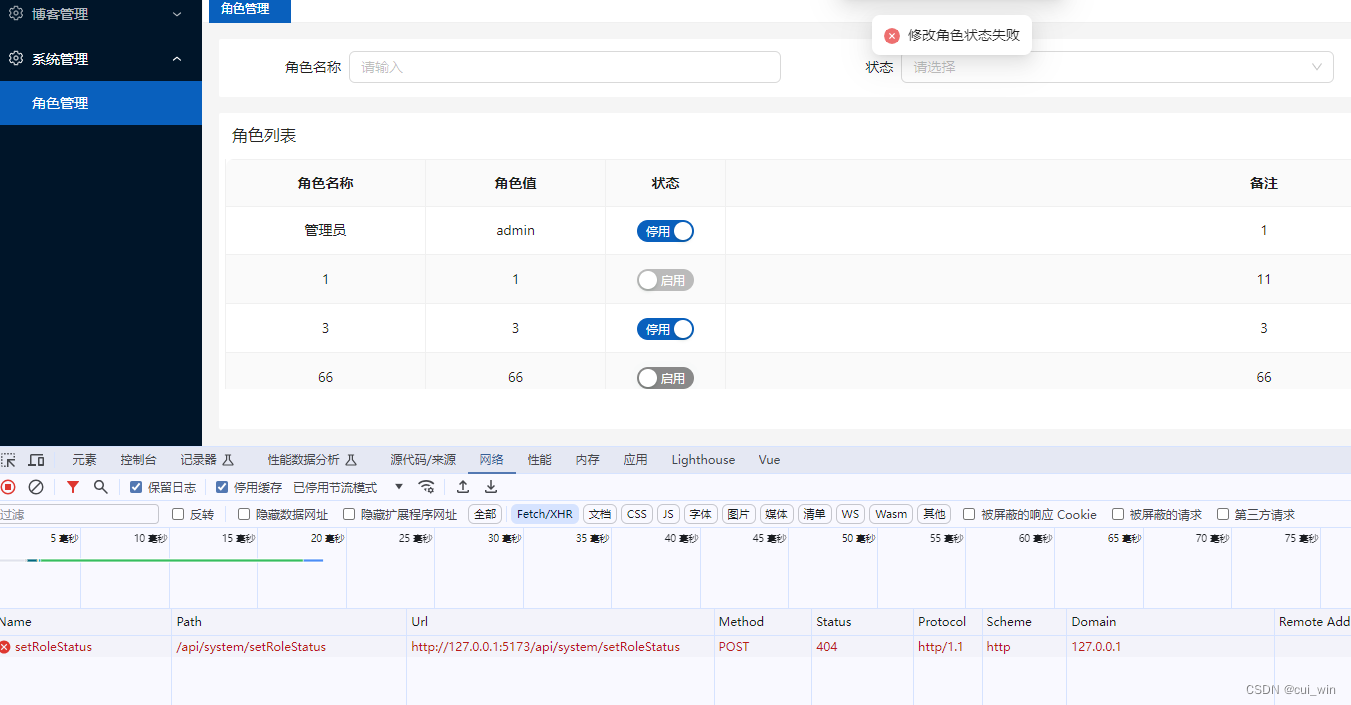Check the 第三方请求 checkbox
Viewport: 1351px width, 705px height.
click(x=1223, y=514)
